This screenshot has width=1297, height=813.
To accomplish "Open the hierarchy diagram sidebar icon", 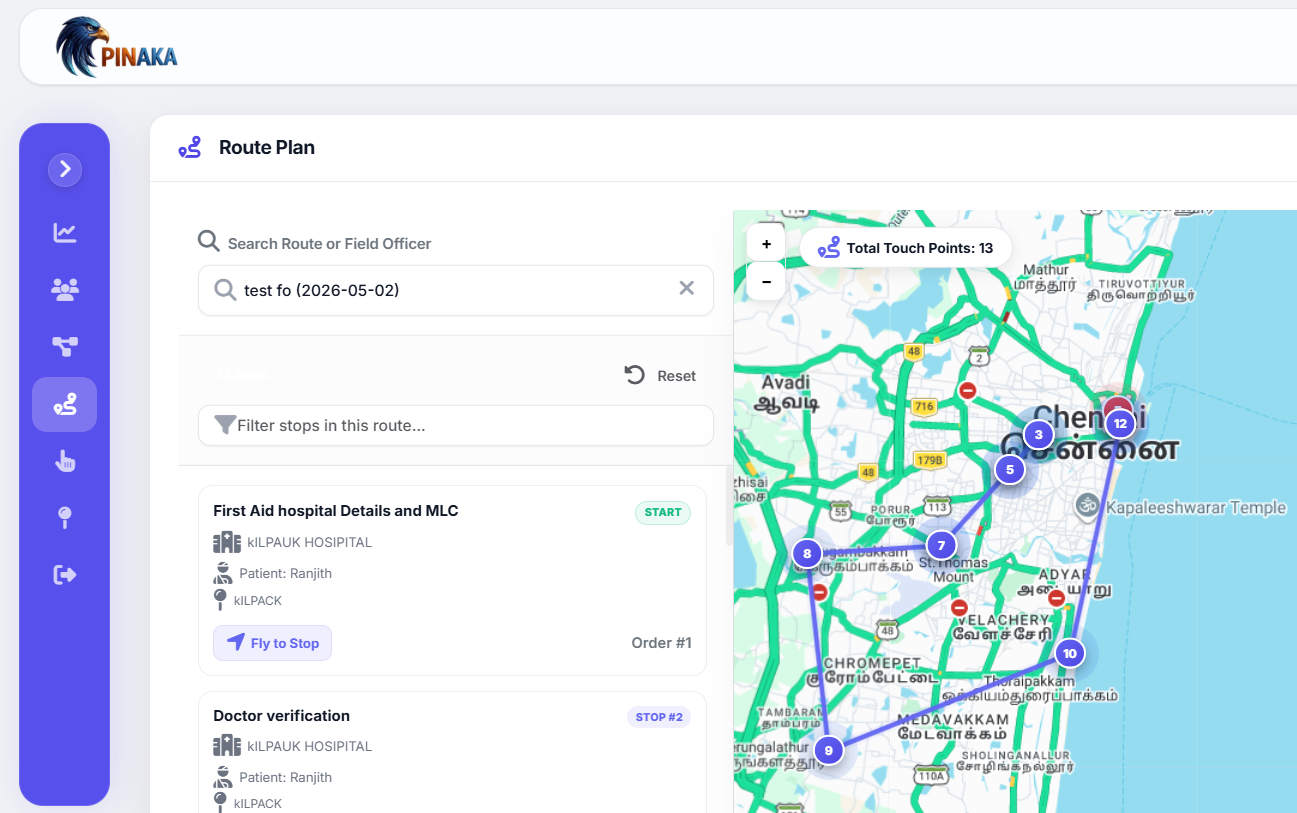I will (x=65, y=347).
